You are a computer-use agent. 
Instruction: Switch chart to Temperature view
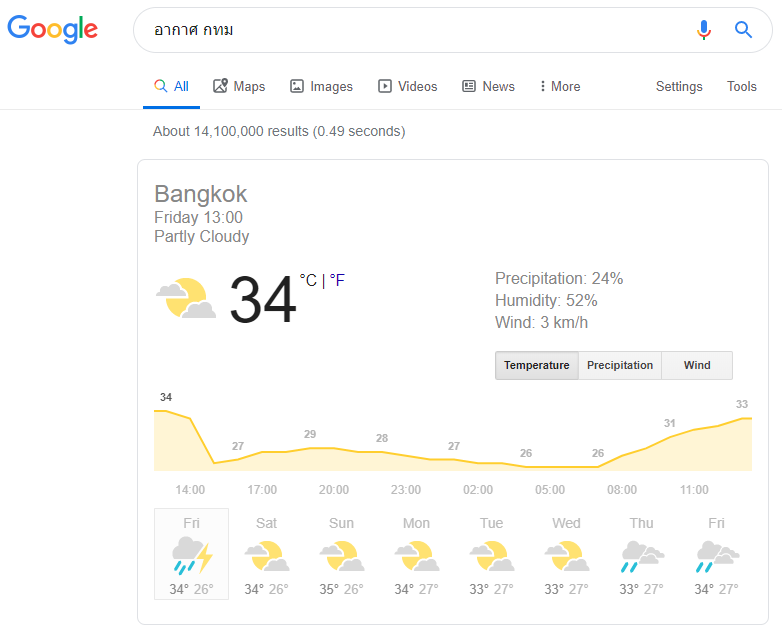pyautogui.click(x=536, y=366)
